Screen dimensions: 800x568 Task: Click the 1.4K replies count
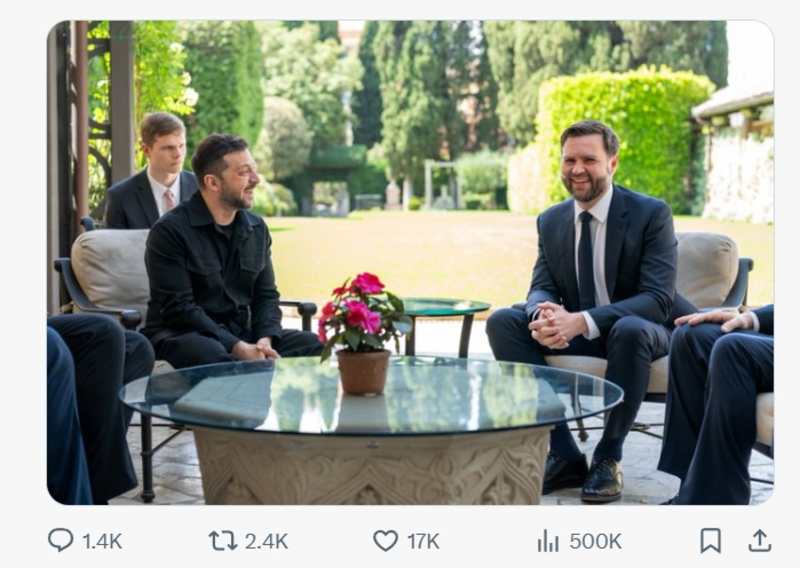point(102,541)
